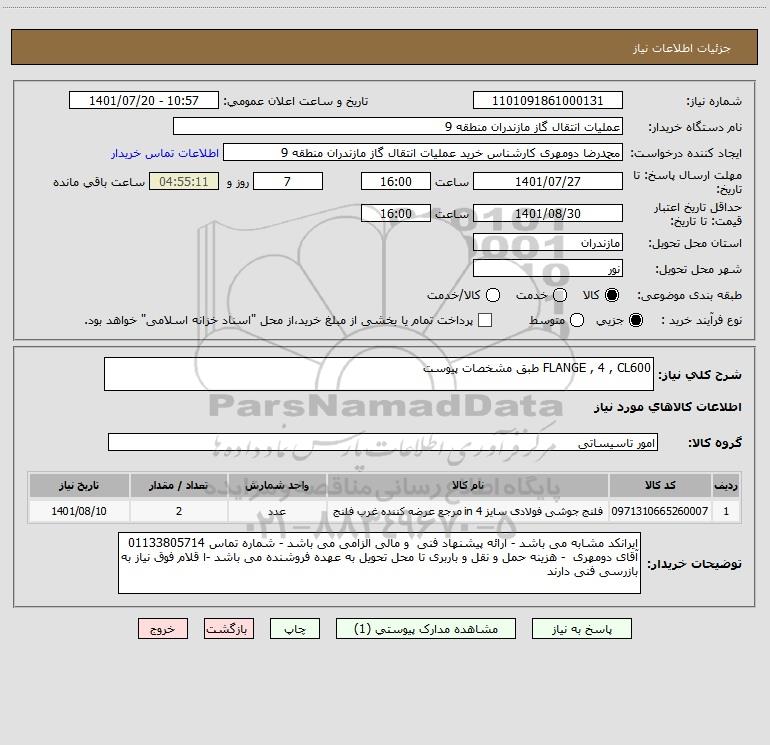Click the request creator name field
Image resolution: width=770 pixels, height=745 pixels.
tap(423, 152)
